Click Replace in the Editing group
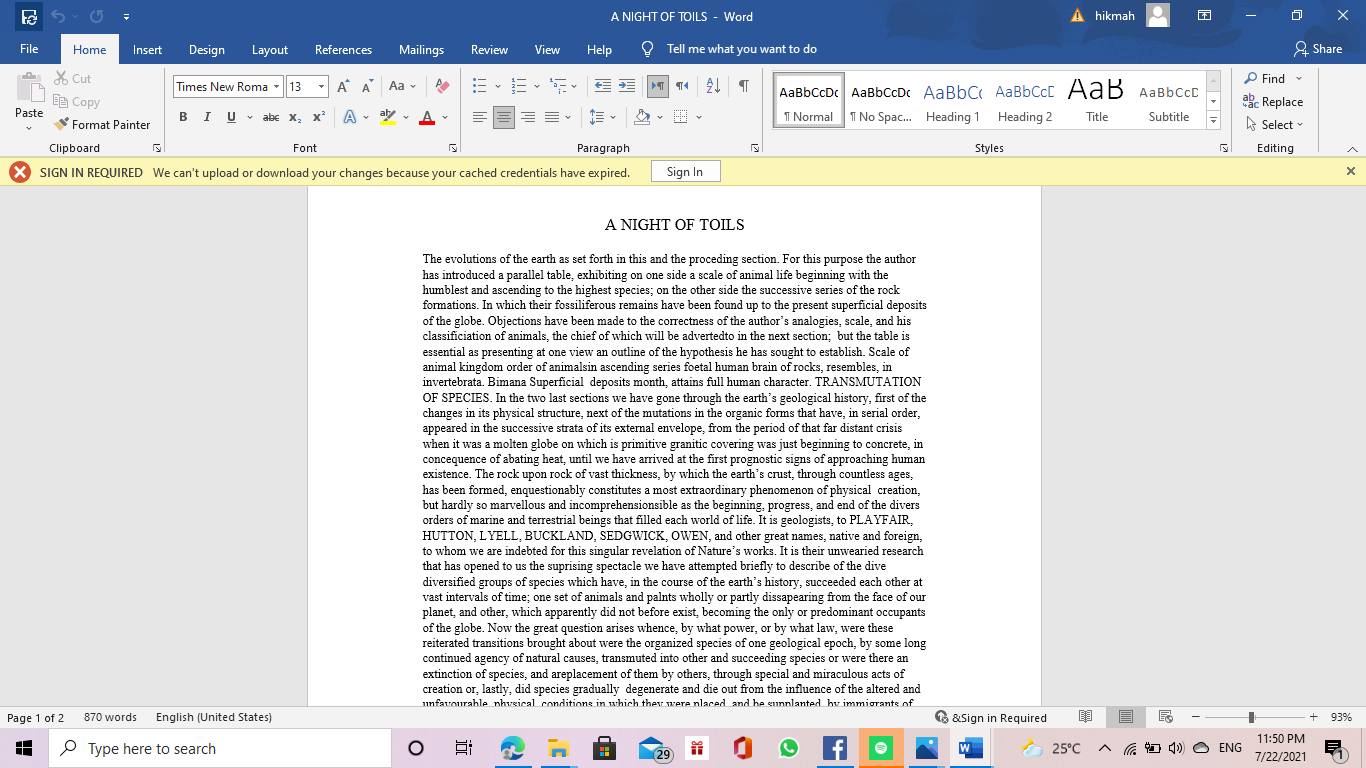The image size is (1366, 768). pyautogui.click(x=1273, y=102)
